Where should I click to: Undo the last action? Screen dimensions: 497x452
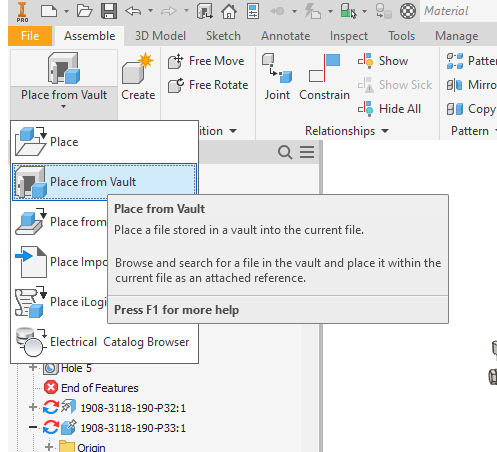(133, 11)
